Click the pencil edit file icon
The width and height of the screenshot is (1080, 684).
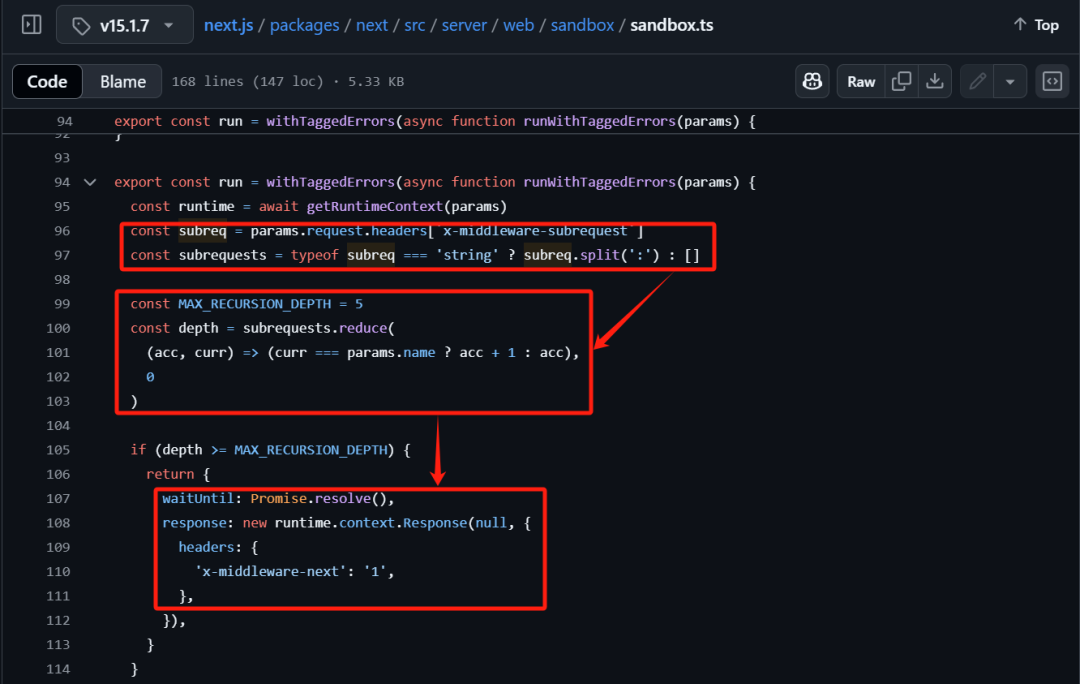(978, 82)
